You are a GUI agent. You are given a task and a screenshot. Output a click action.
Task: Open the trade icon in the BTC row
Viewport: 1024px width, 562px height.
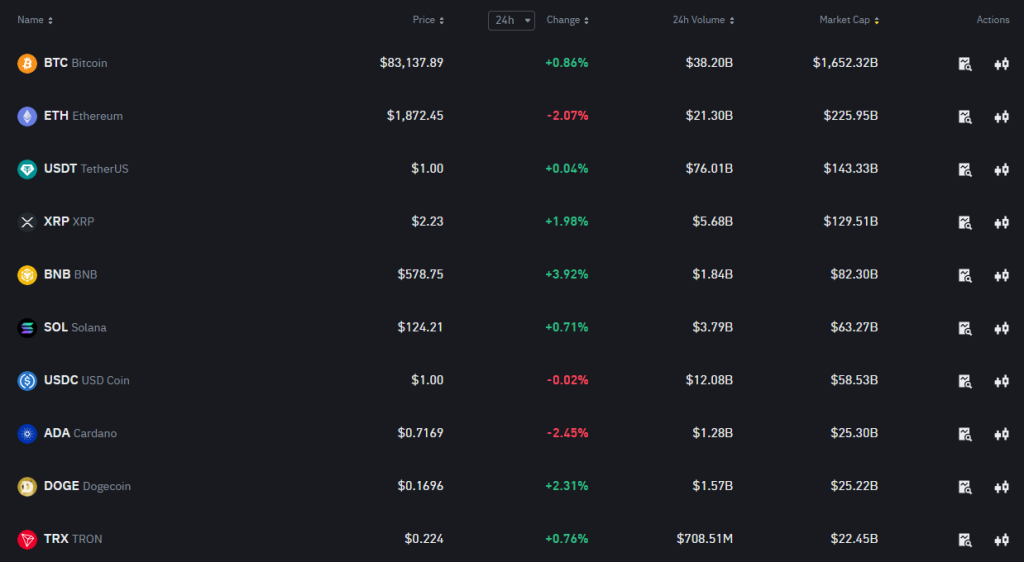1002,64
